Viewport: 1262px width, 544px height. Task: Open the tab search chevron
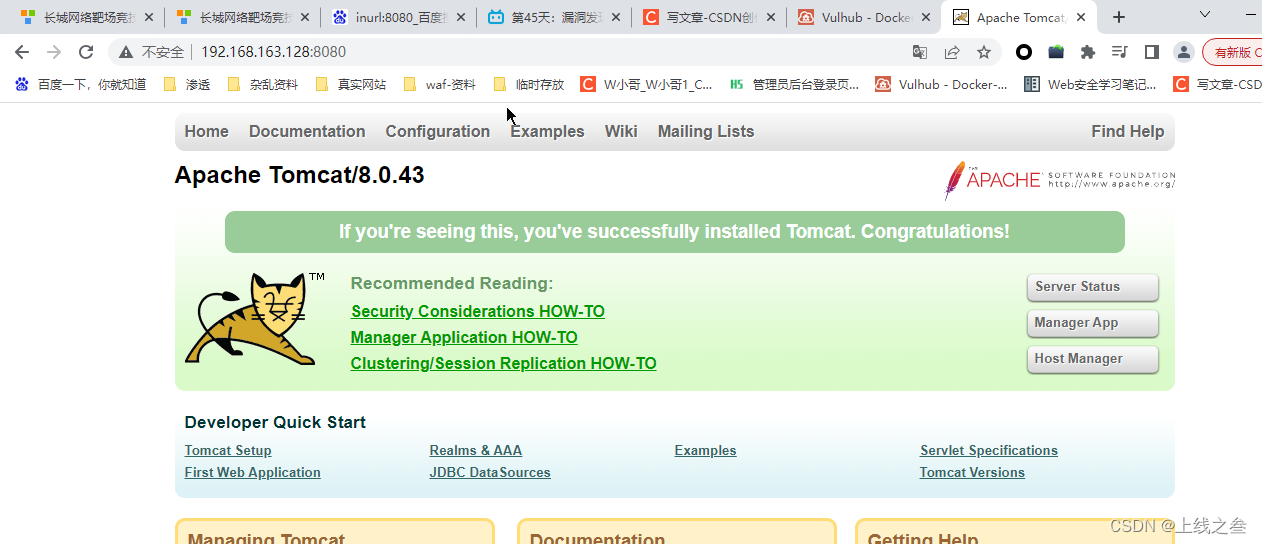(x=1205, y=14)
